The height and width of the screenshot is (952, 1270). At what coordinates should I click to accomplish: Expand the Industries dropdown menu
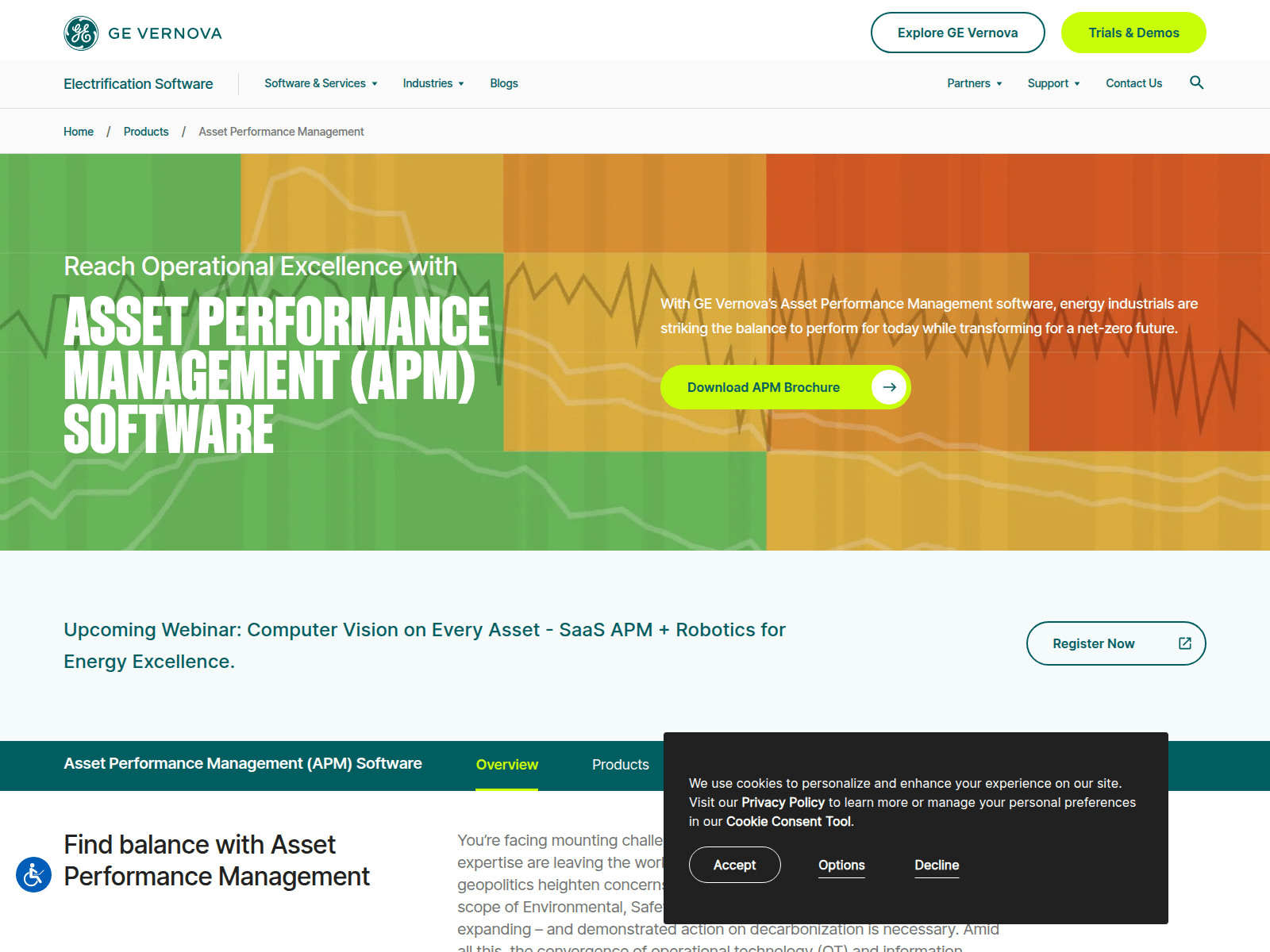click(x=433, y=83)
